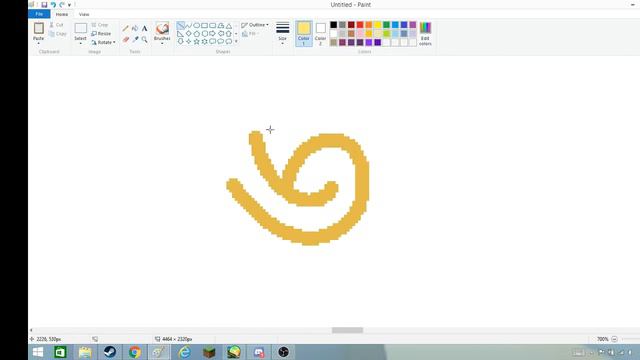Click the Resize button
Viewport: 640px width, 360px height.
click(x=101, y=33)
